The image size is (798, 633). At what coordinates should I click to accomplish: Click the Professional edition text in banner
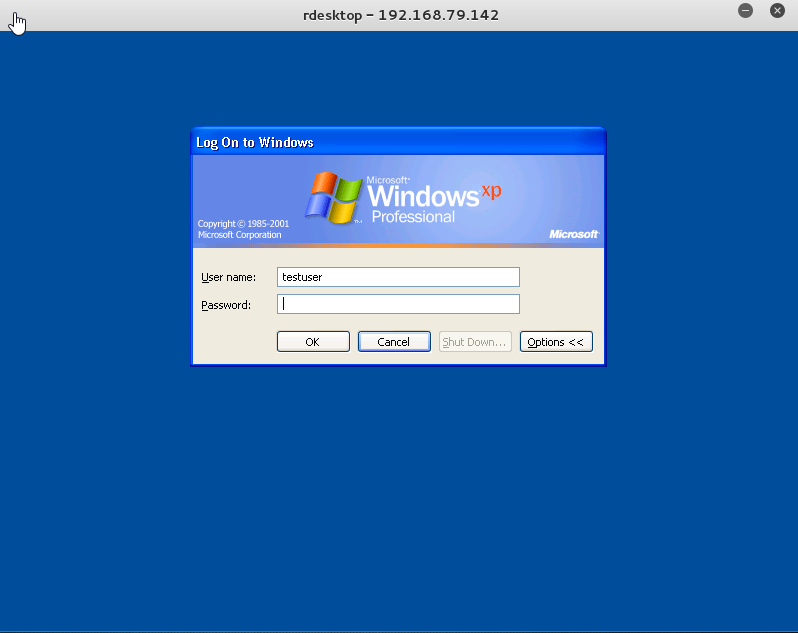tap(412, 217)
